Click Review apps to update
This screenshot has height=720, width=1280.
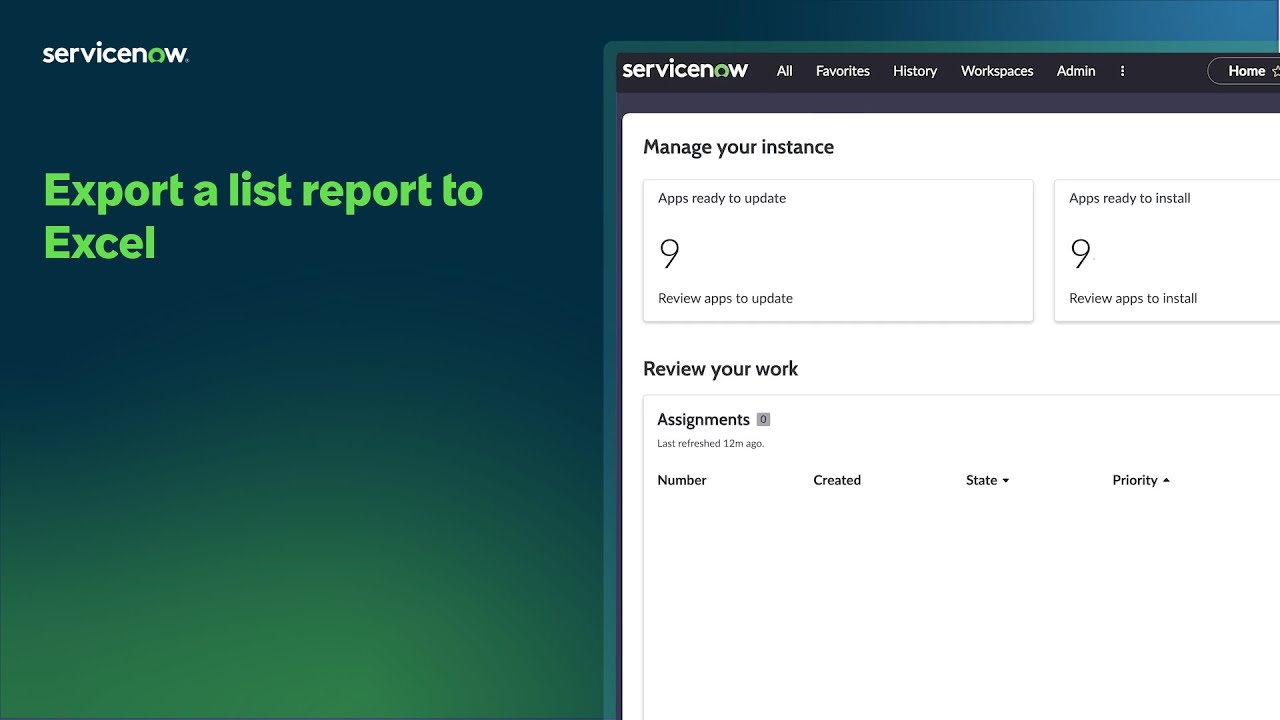tap(725, 298)
